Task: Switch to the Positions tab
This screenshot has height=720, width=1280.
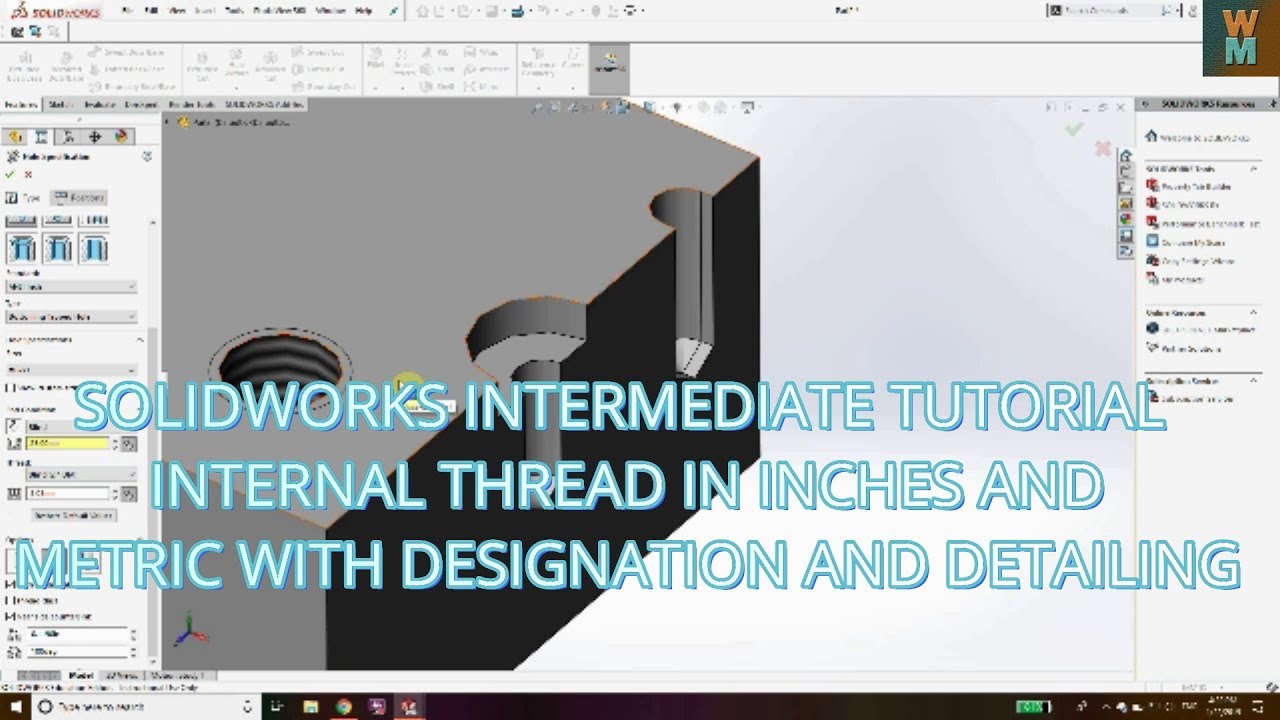Action: [x=79, y=198]
